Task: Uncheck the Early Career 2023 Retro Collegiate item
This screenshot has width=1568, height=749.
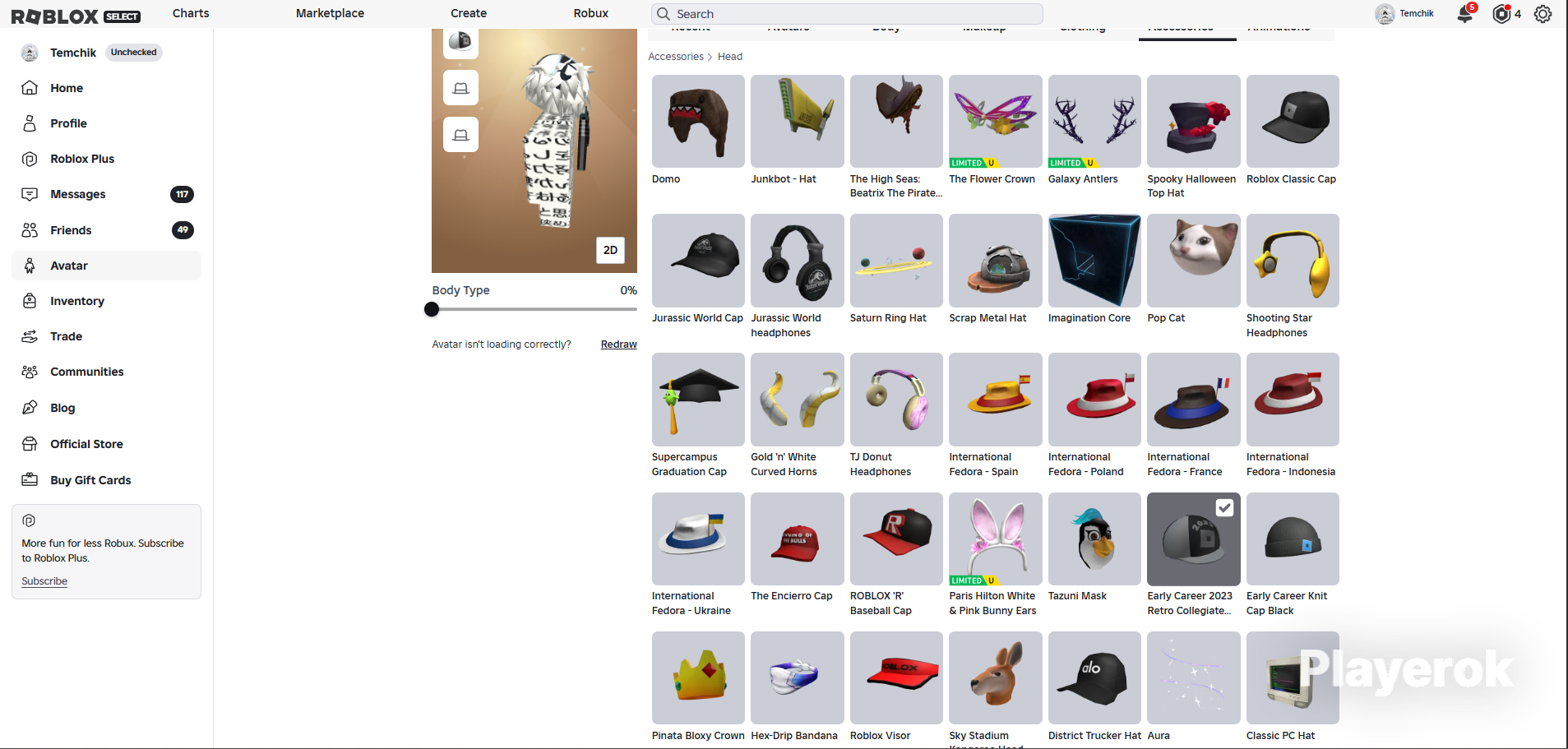Action: coord(1224,508)
